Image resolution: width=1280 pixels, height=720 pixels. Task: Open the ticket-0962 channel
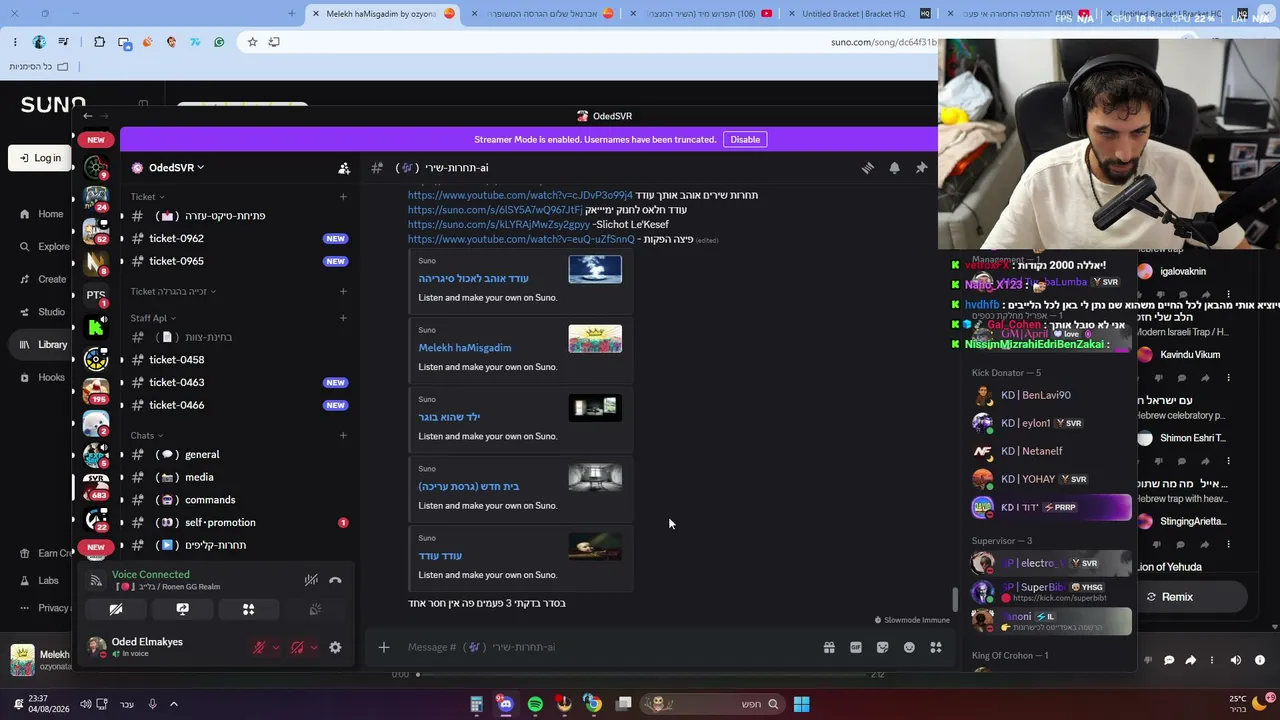pos(240,239)
